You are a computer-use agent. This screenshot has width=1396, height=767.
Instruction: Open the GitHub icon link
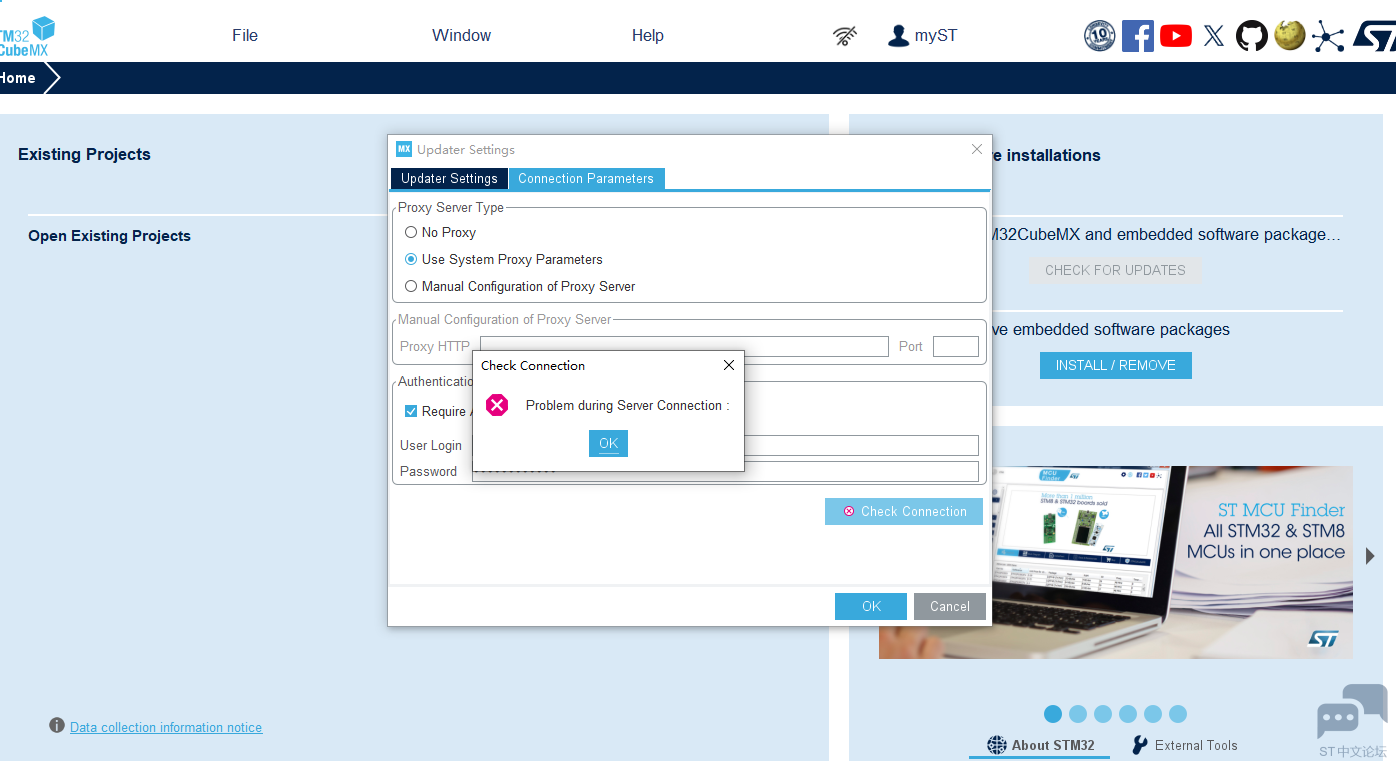click(x=1251, y=36)
